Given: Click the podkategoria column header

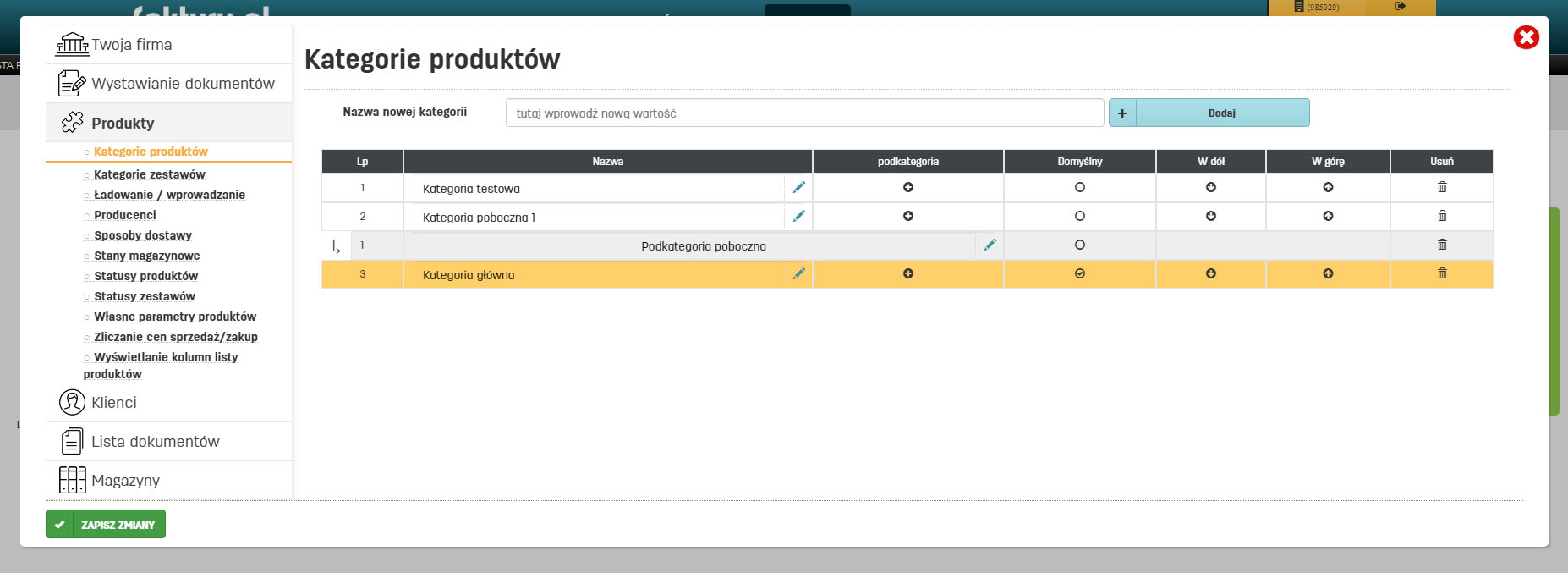Looking at the screenshot, I should click(x=908, y=161).
